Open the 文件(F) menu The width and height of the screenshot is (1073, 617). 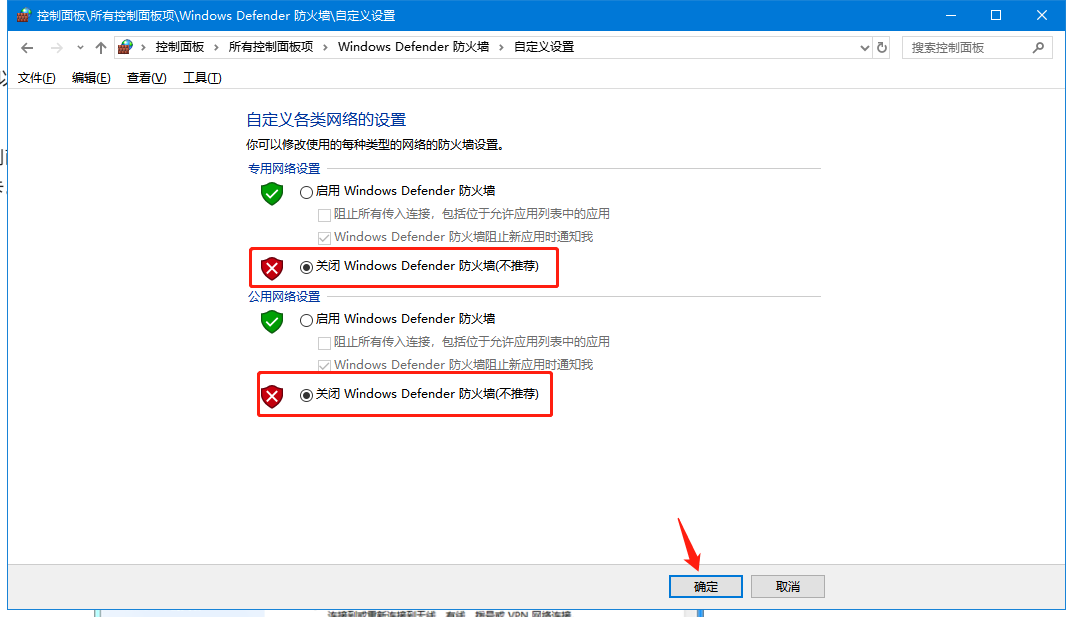click(36, 78)
